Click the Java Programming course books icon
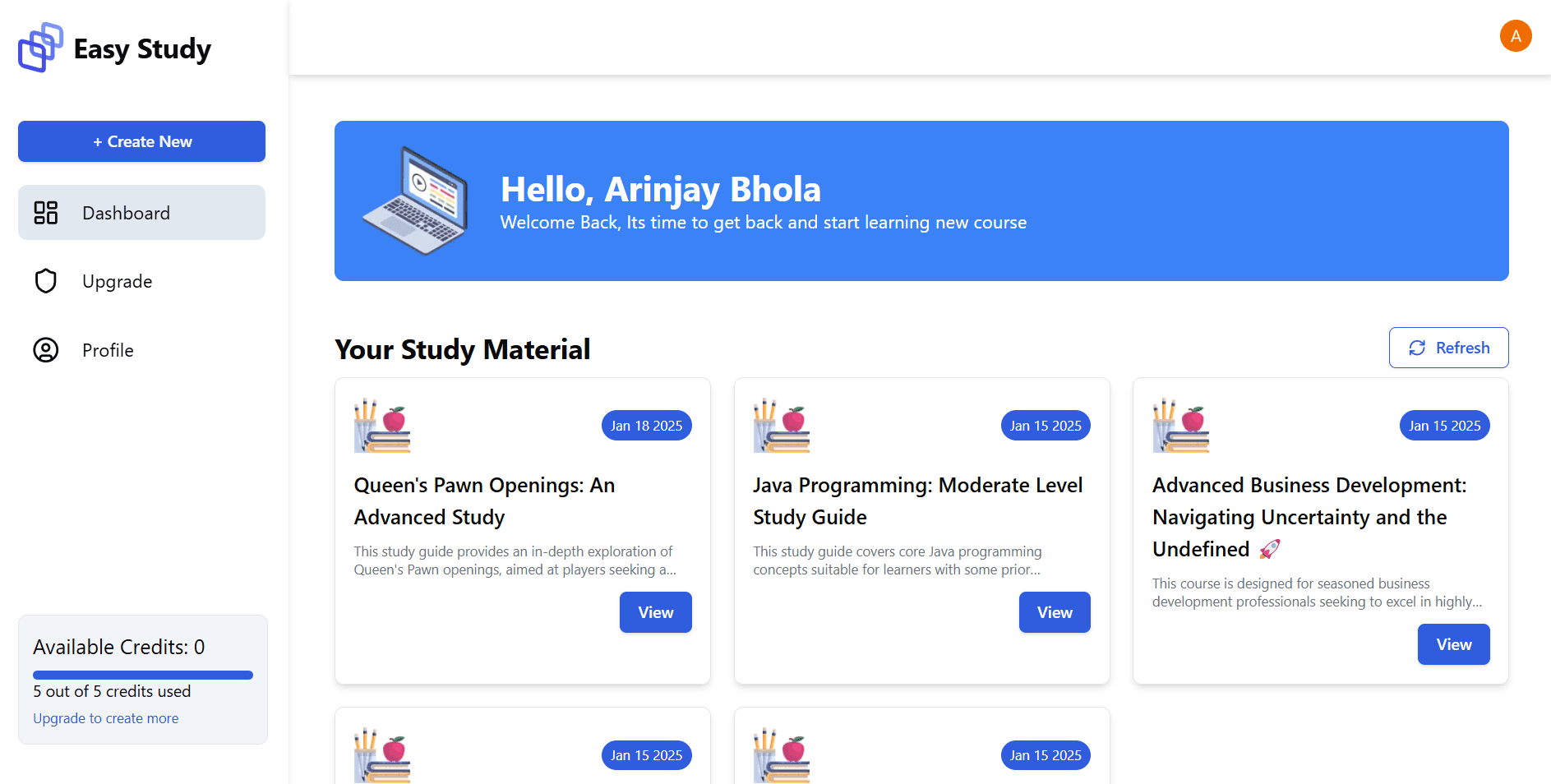 coord(782,426)
